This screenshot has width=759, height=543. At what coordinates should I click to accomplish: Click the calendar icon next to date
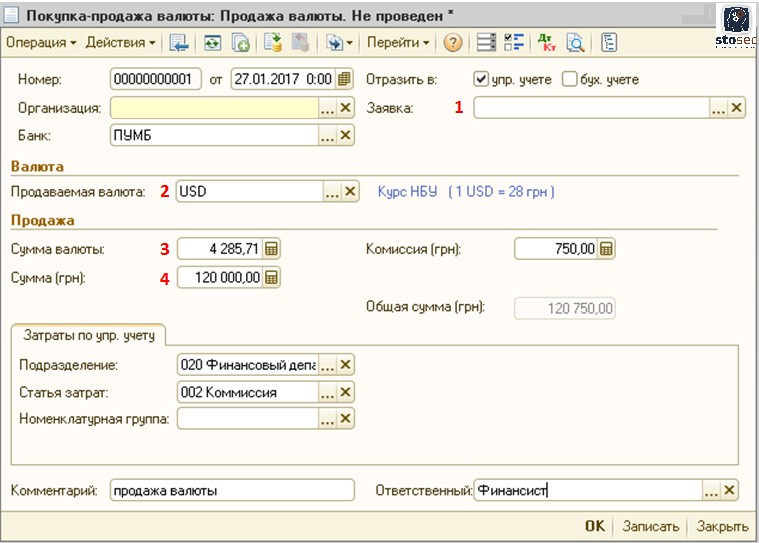click(x=345, y=80)
